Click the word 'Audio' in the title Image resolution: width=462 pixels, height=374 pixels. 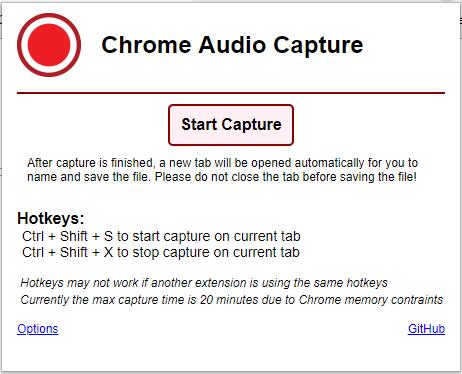point(232,45)
